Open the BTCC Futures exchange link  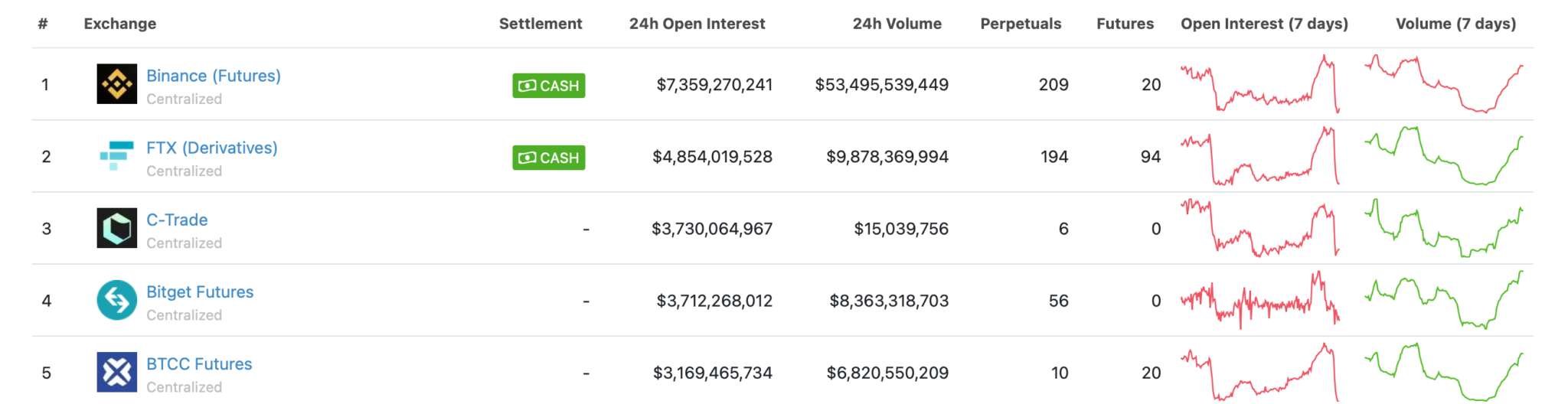point(199,363)
